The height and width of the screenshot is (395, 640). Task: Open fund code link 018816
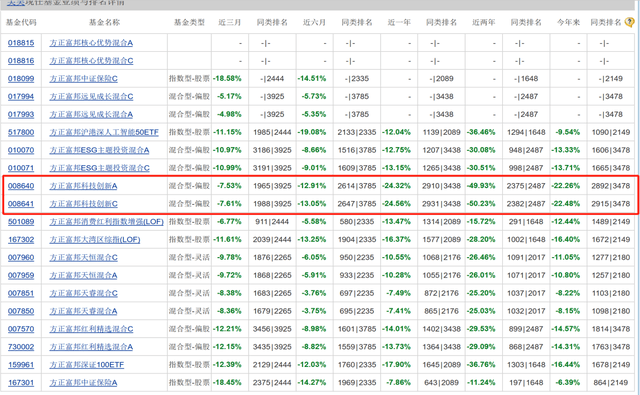pos(21,61)
